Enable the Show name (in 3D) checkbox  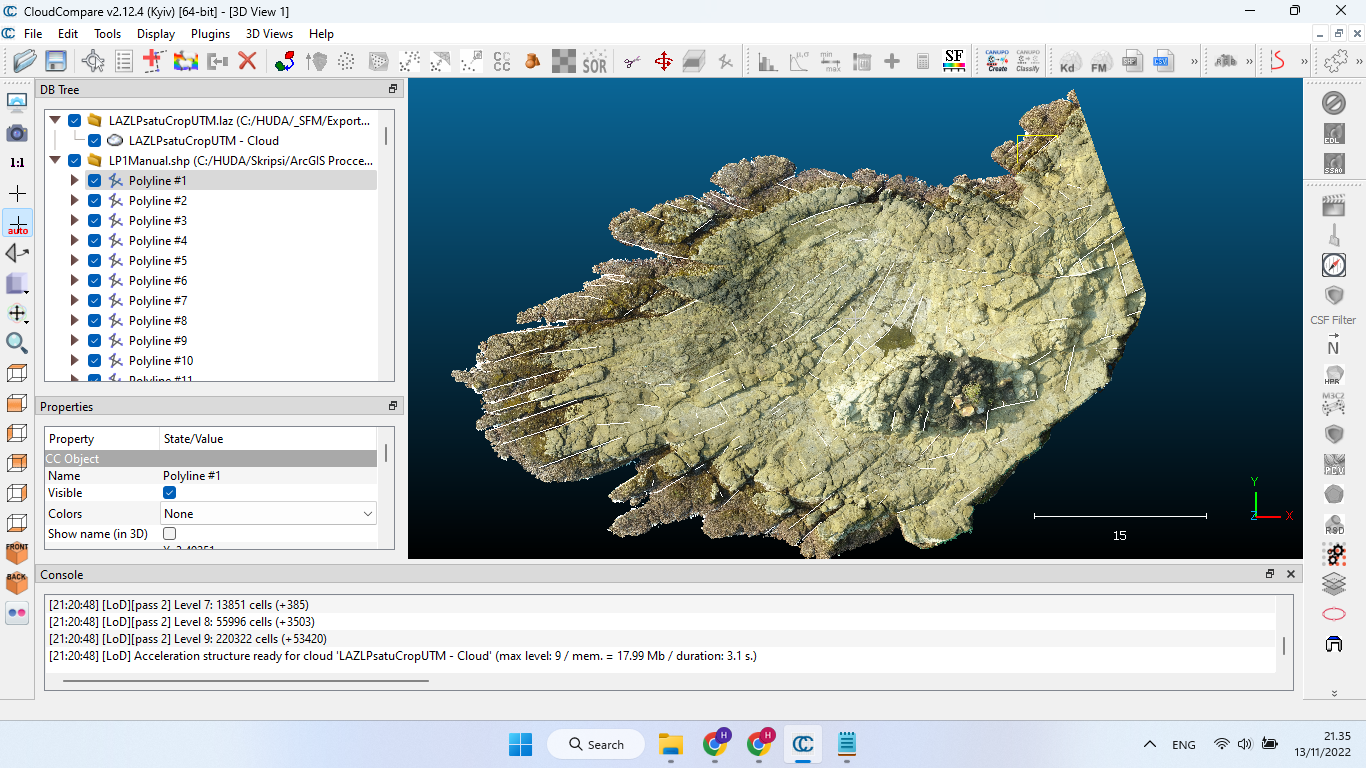[x=169, y=533]
